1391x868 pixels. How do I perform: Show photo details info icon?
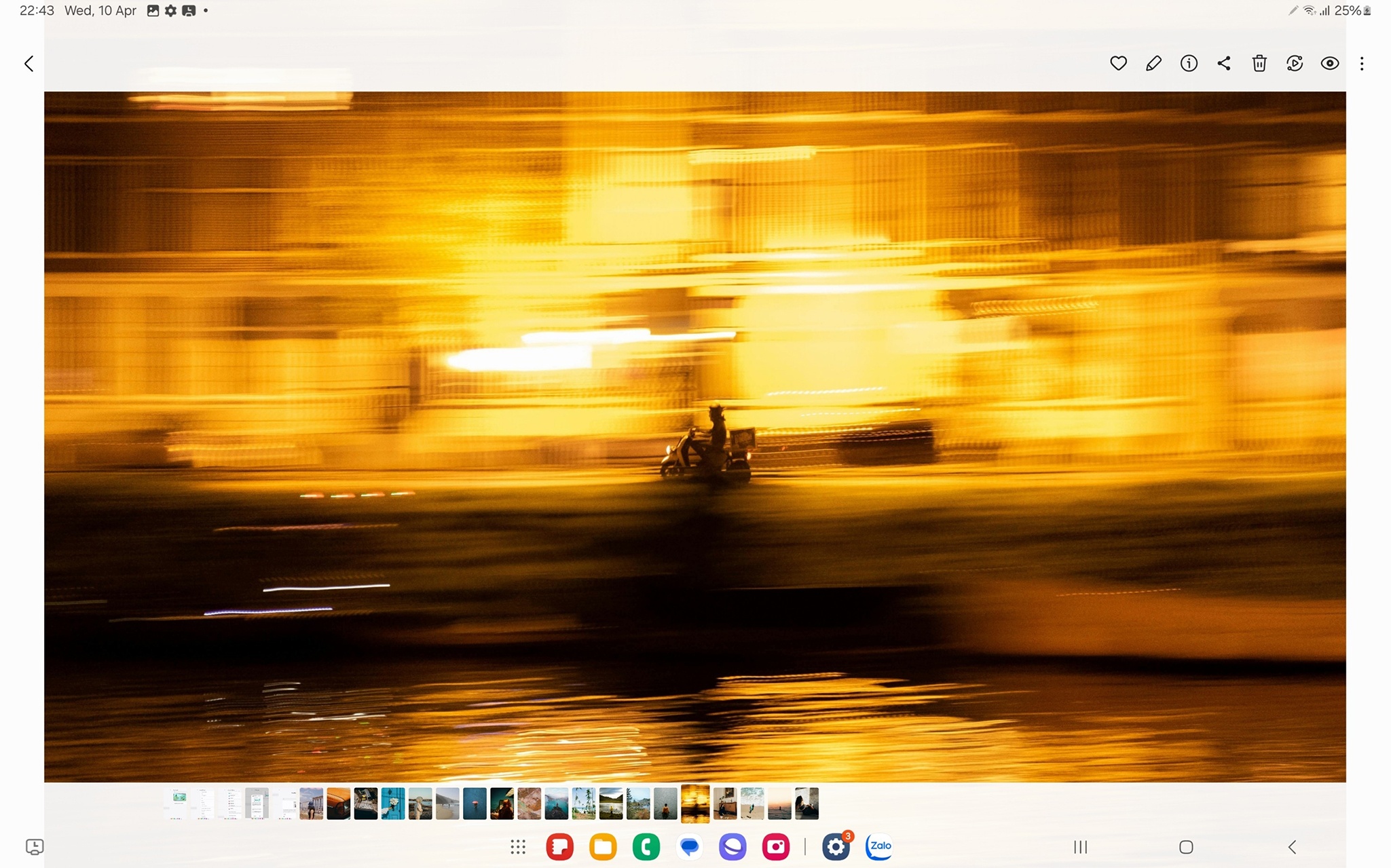[x=1189, y=63]
